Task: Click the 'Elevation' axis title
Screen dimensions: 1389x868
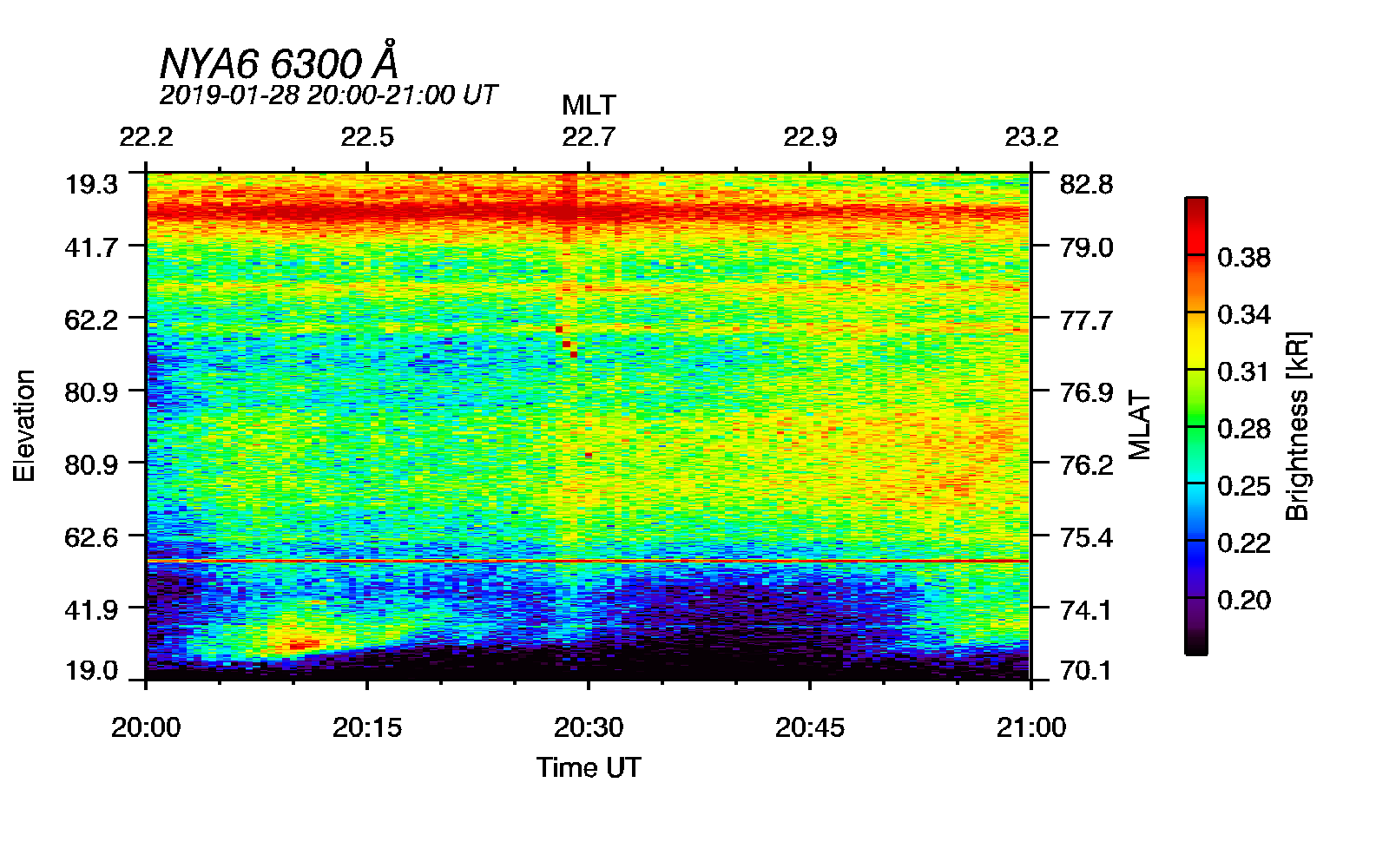Action: [x=24, y=425]
